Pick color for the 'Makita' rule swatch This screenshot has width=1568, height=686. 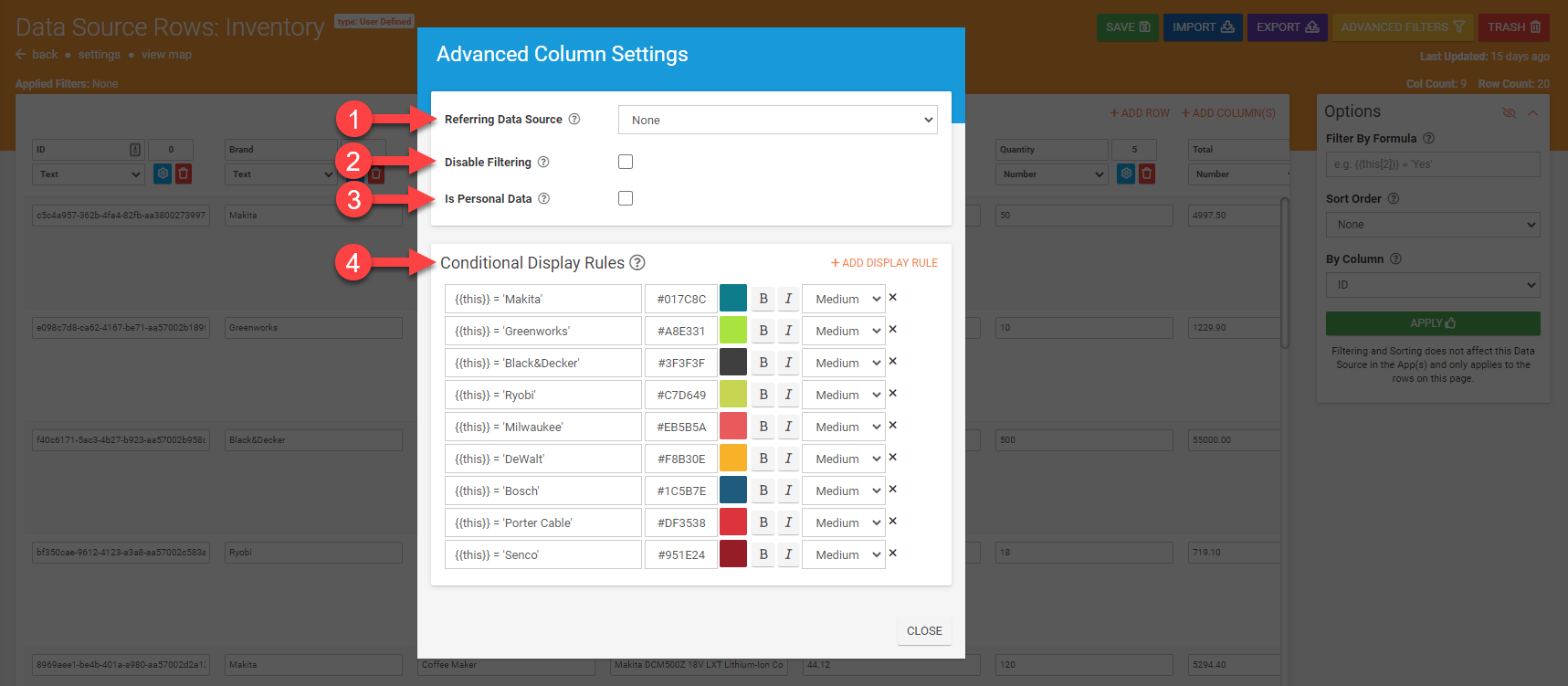click(733, 298)
